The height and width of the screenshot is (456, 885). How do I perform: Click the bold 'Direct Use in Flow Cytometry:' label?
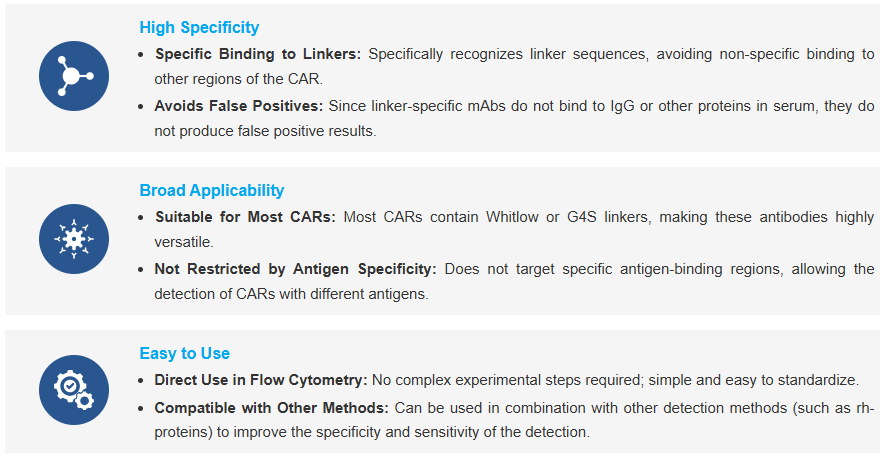coord(261,380)
